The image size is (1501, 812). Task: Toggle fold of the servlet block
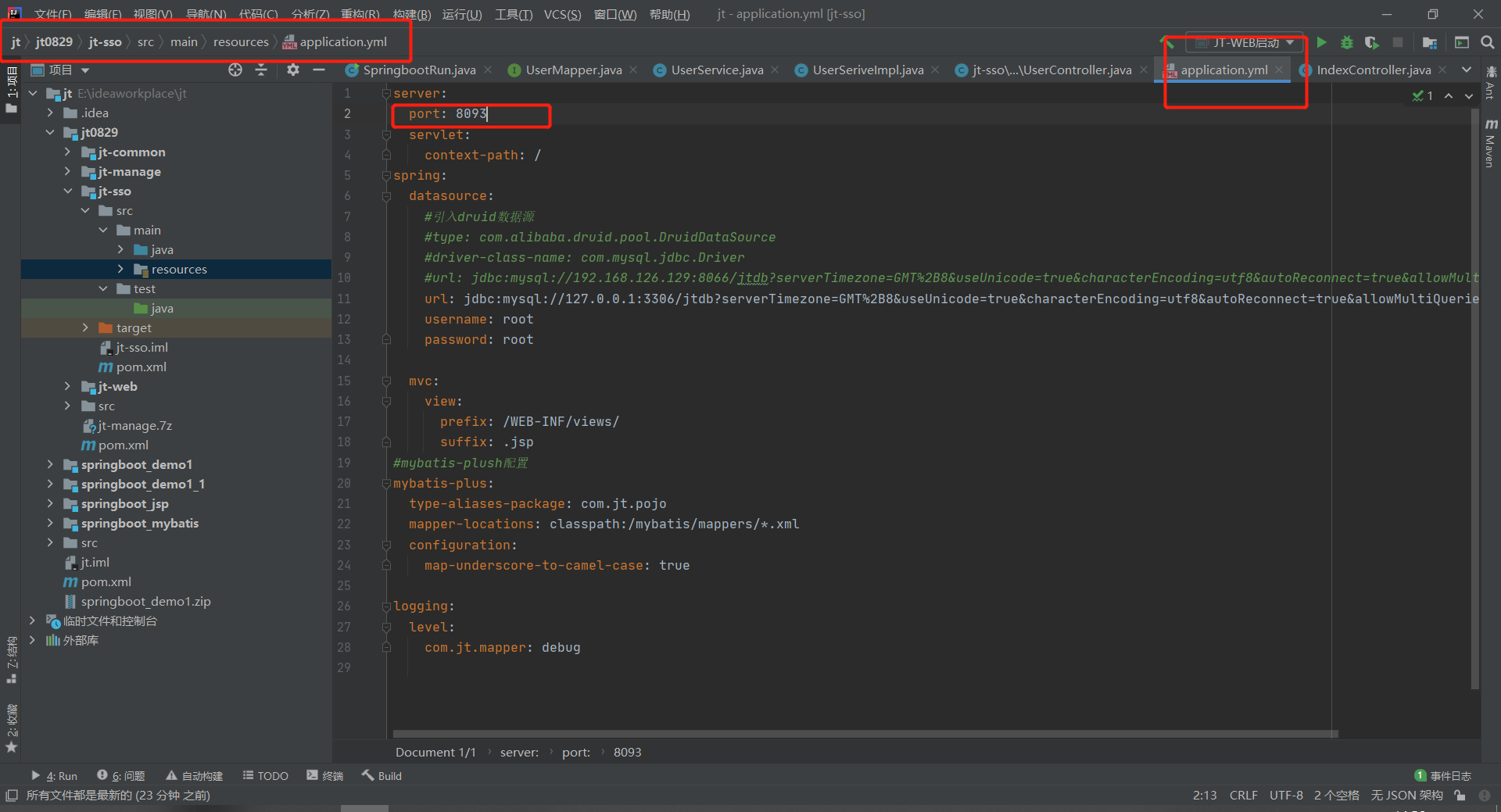coord(386,135)
